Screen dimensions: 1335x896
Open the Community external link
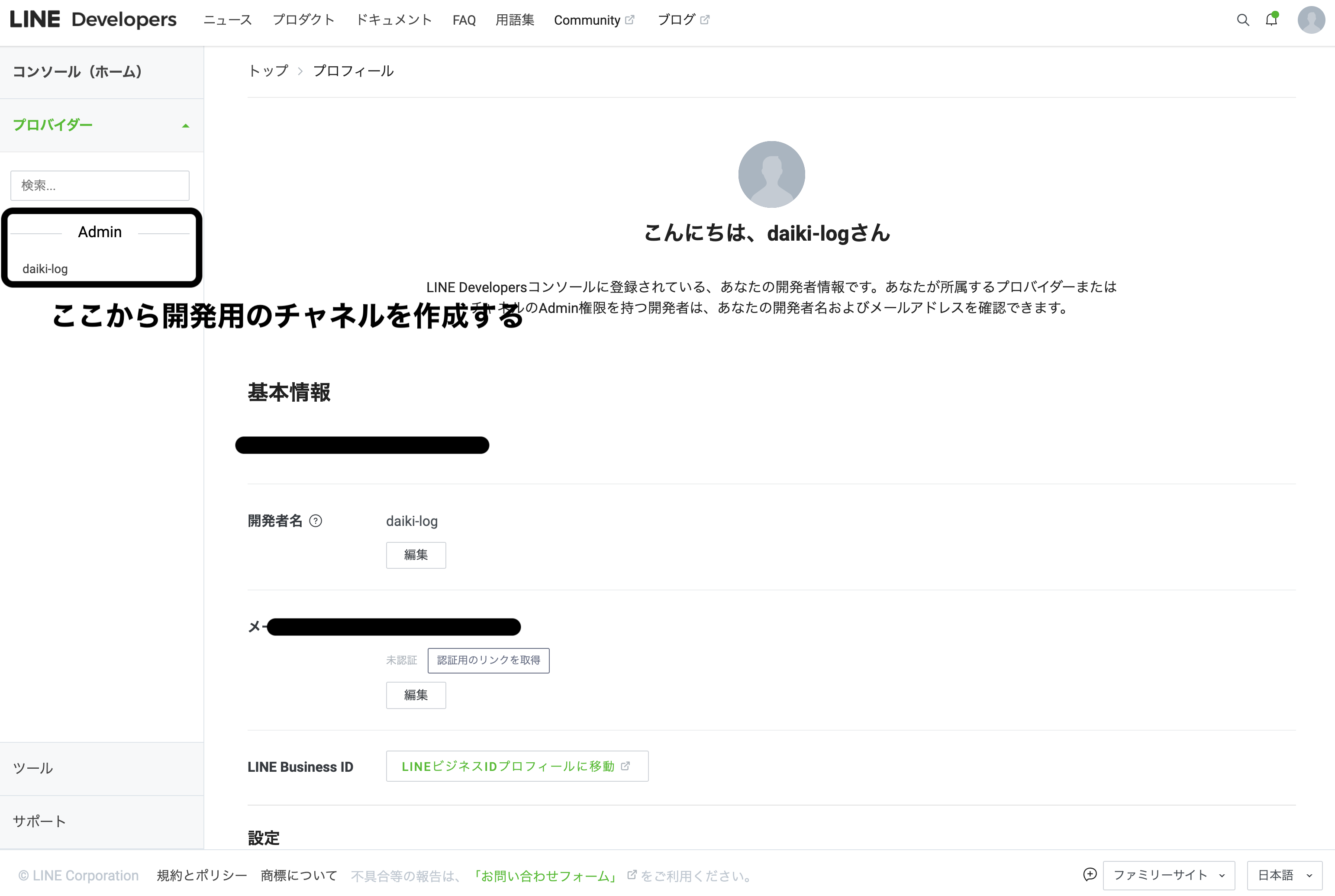pos(594,20)
